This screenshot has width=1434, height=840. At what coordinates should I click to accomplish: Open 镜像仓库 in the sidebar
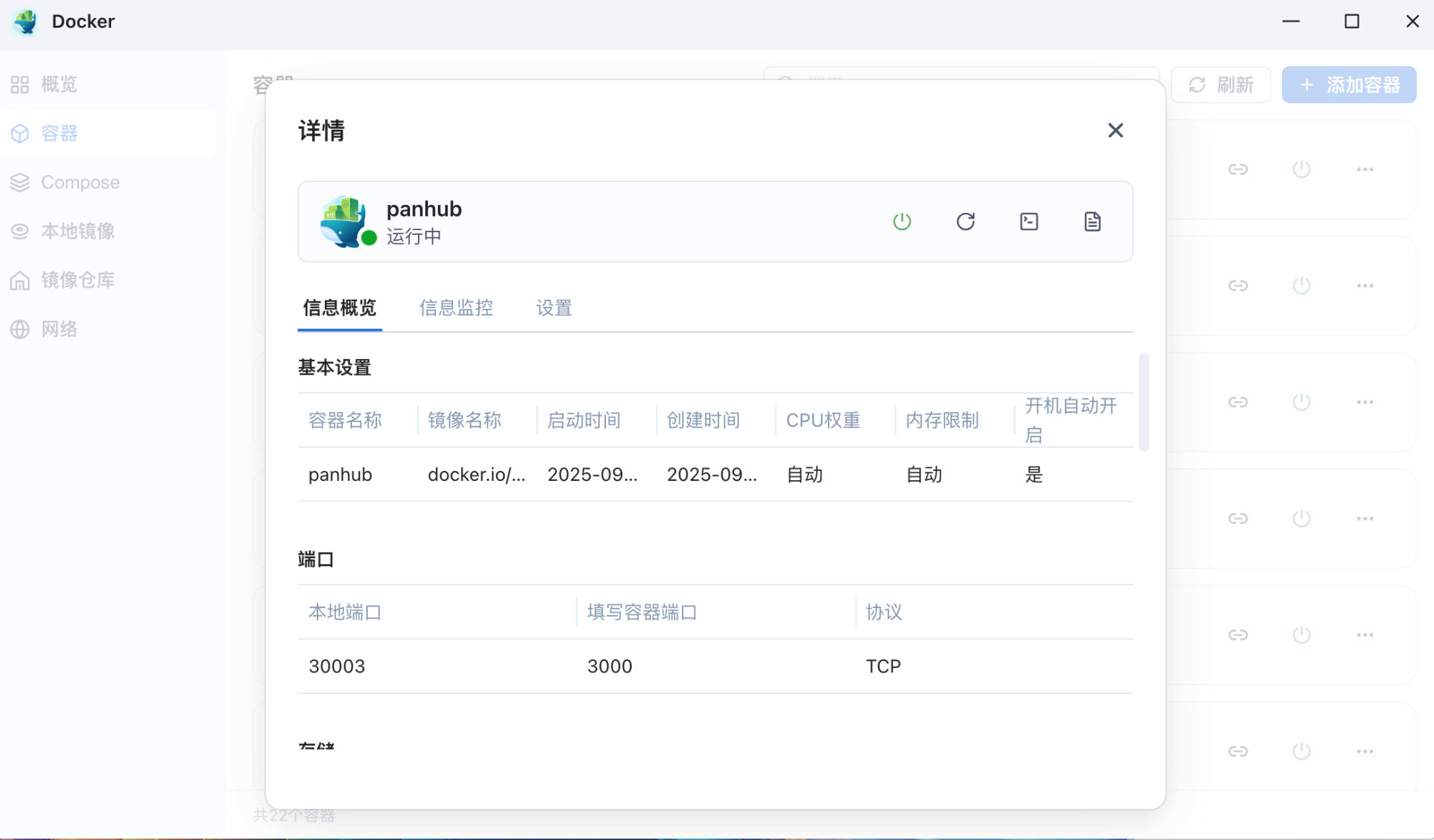tap(77, 280)
